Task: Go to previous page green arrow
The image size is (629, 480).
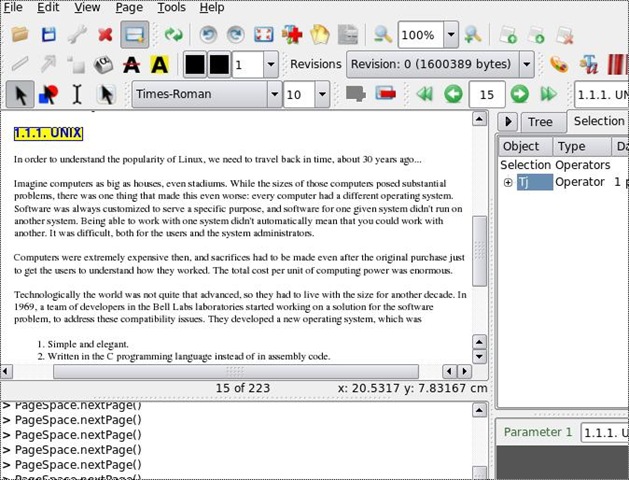Action: 453,94
